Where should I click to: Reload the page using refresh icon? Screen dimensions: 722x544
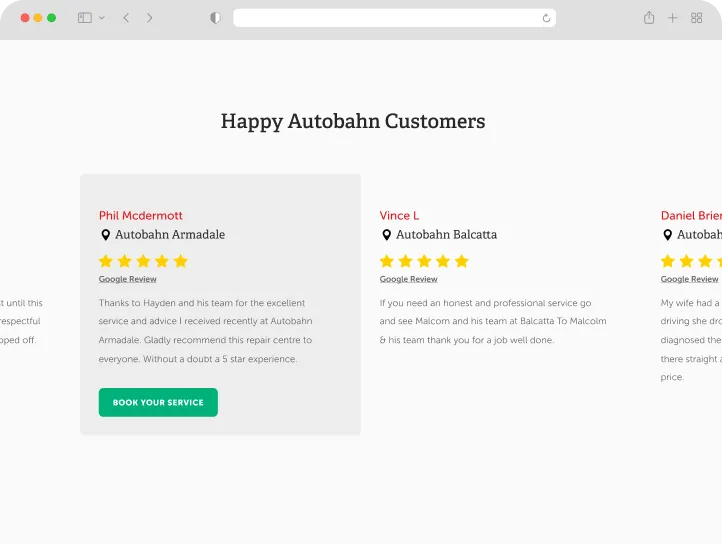coord(546,18)
